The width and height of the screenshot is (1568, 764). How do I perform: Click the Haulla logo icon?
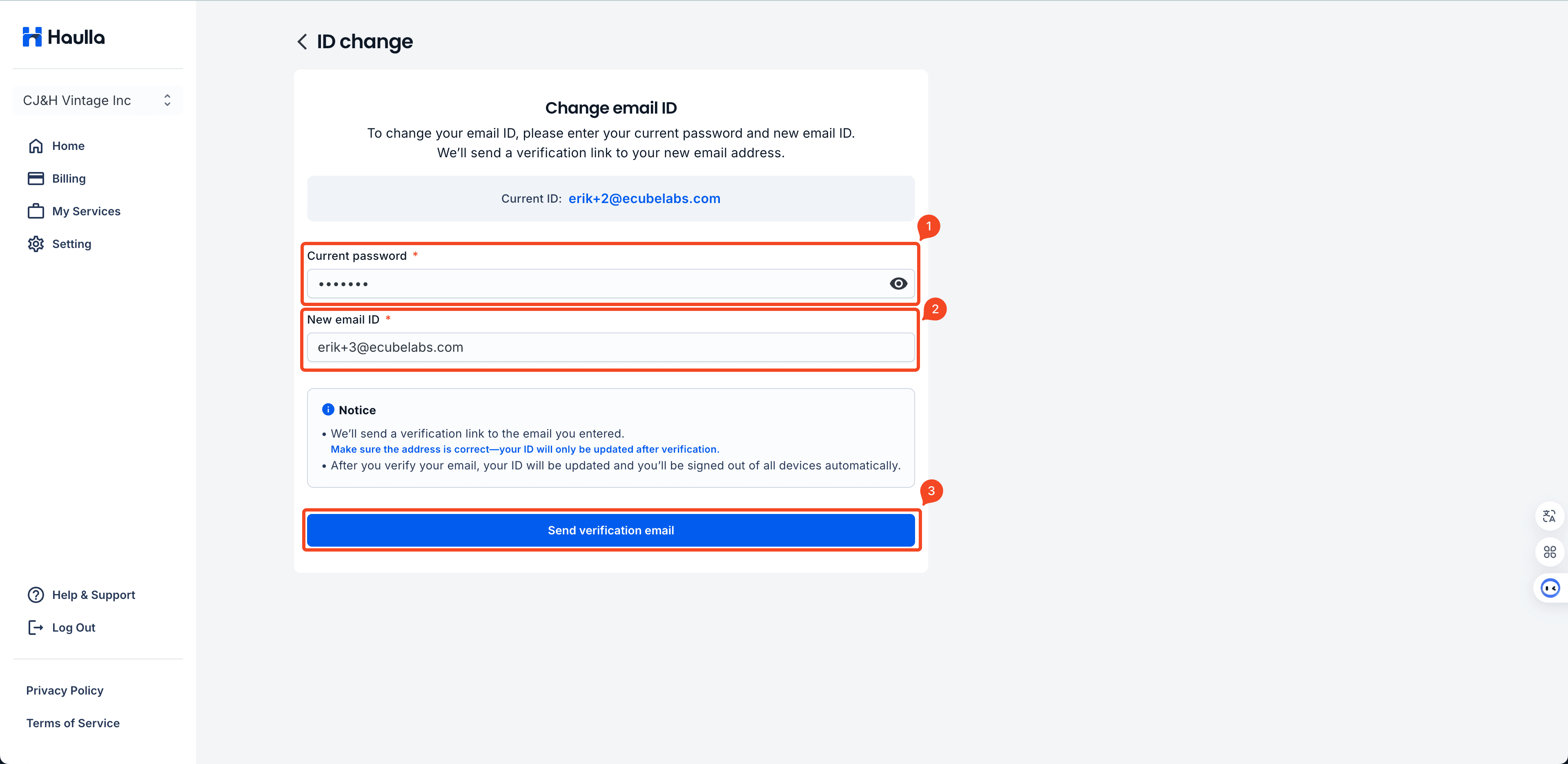click(32, 36)
